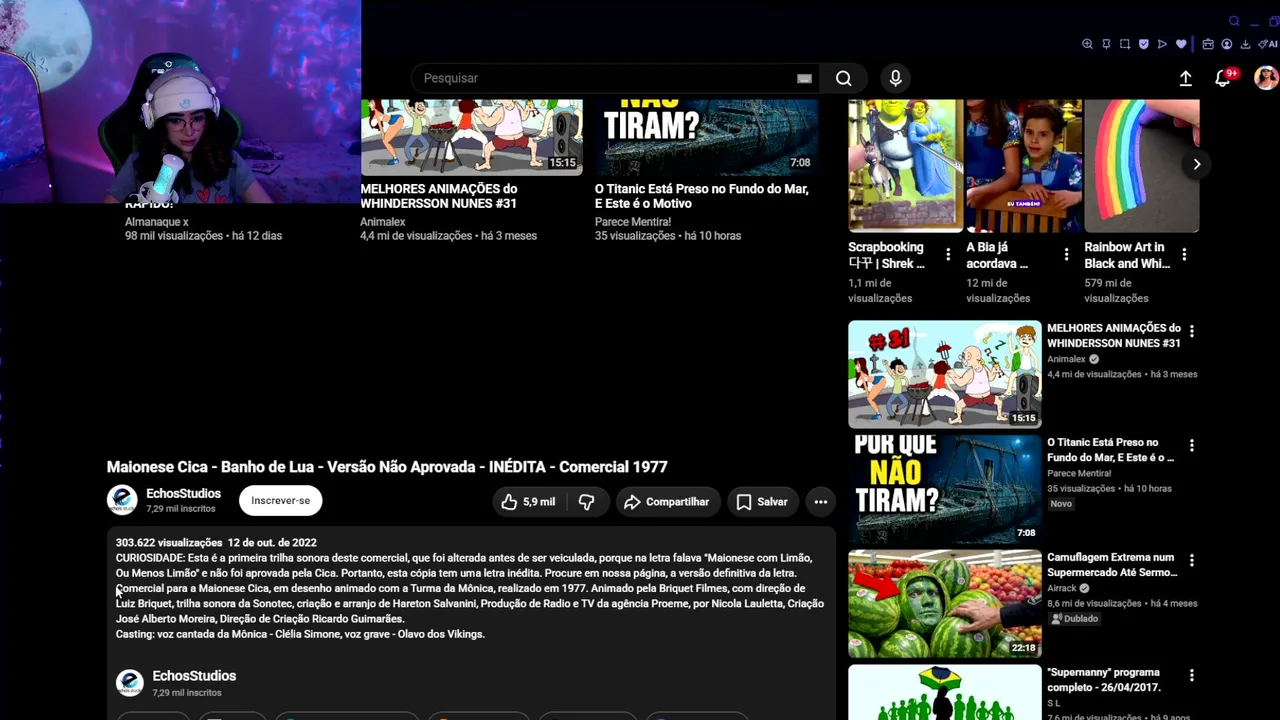Open the Supernanny video thumbnail

click(944, 692)
